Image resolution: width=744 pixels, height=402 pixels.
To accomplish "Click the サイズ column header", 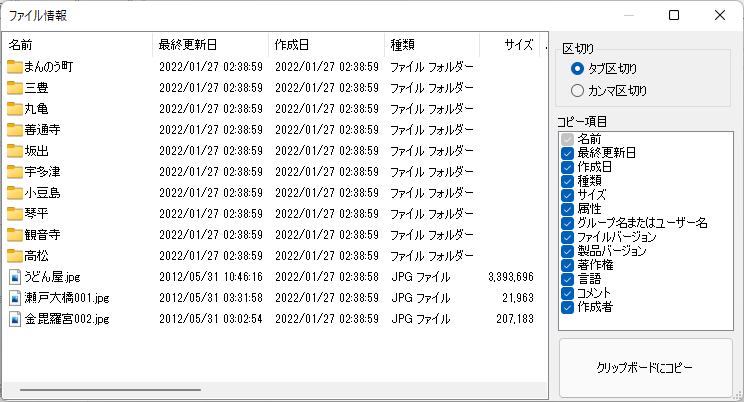I will (x=510, y=45).
